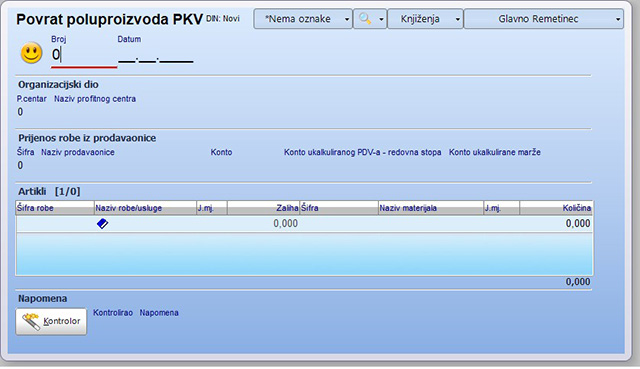Click the Naziv prodavaonice label

coord(78,152)
